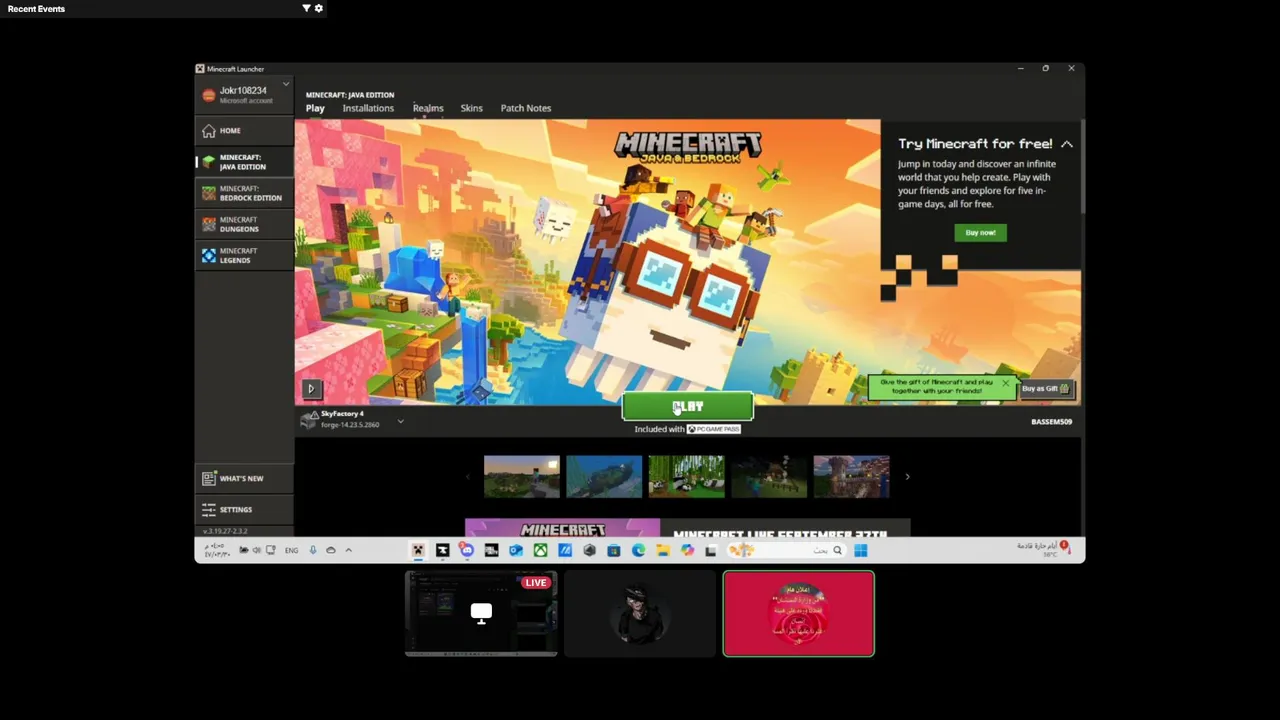Open Outlook from the taskbar
The height and width of the screenshot is (720, 1280).
516,550
